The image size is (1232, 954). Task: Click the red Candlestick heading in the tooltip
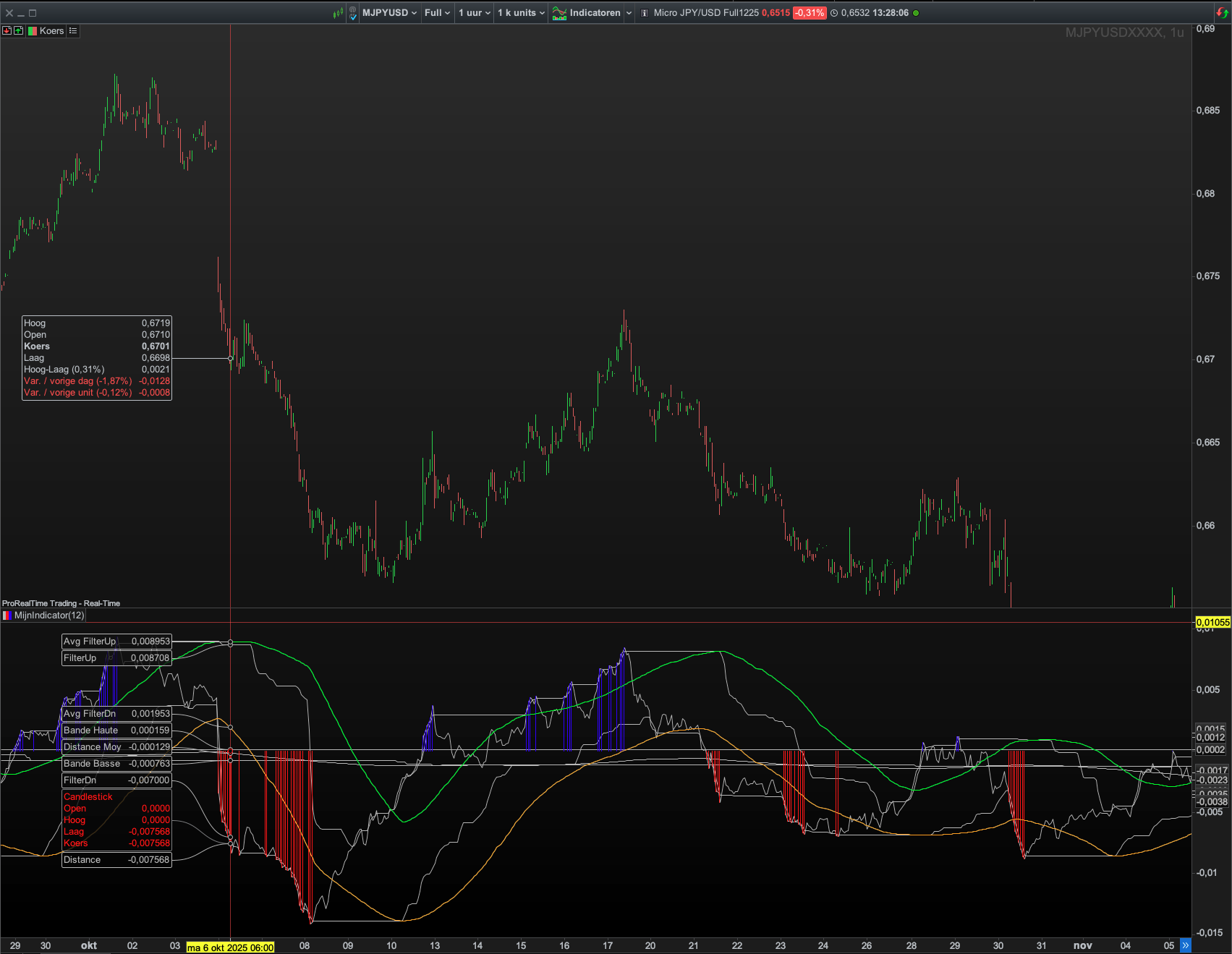pyautogui.click(x=88, y=797)
